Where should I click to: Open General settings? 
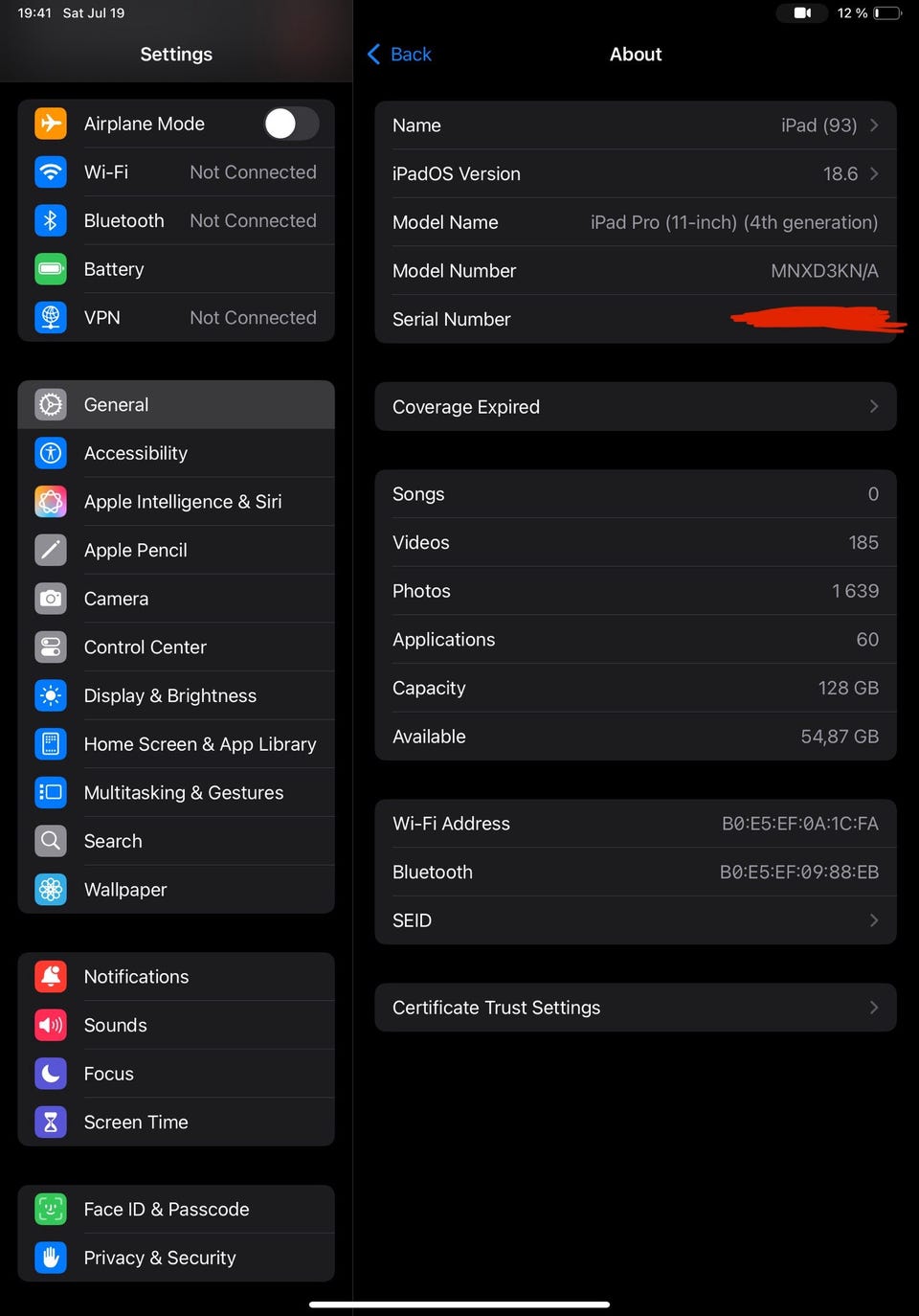coord(176,404)
